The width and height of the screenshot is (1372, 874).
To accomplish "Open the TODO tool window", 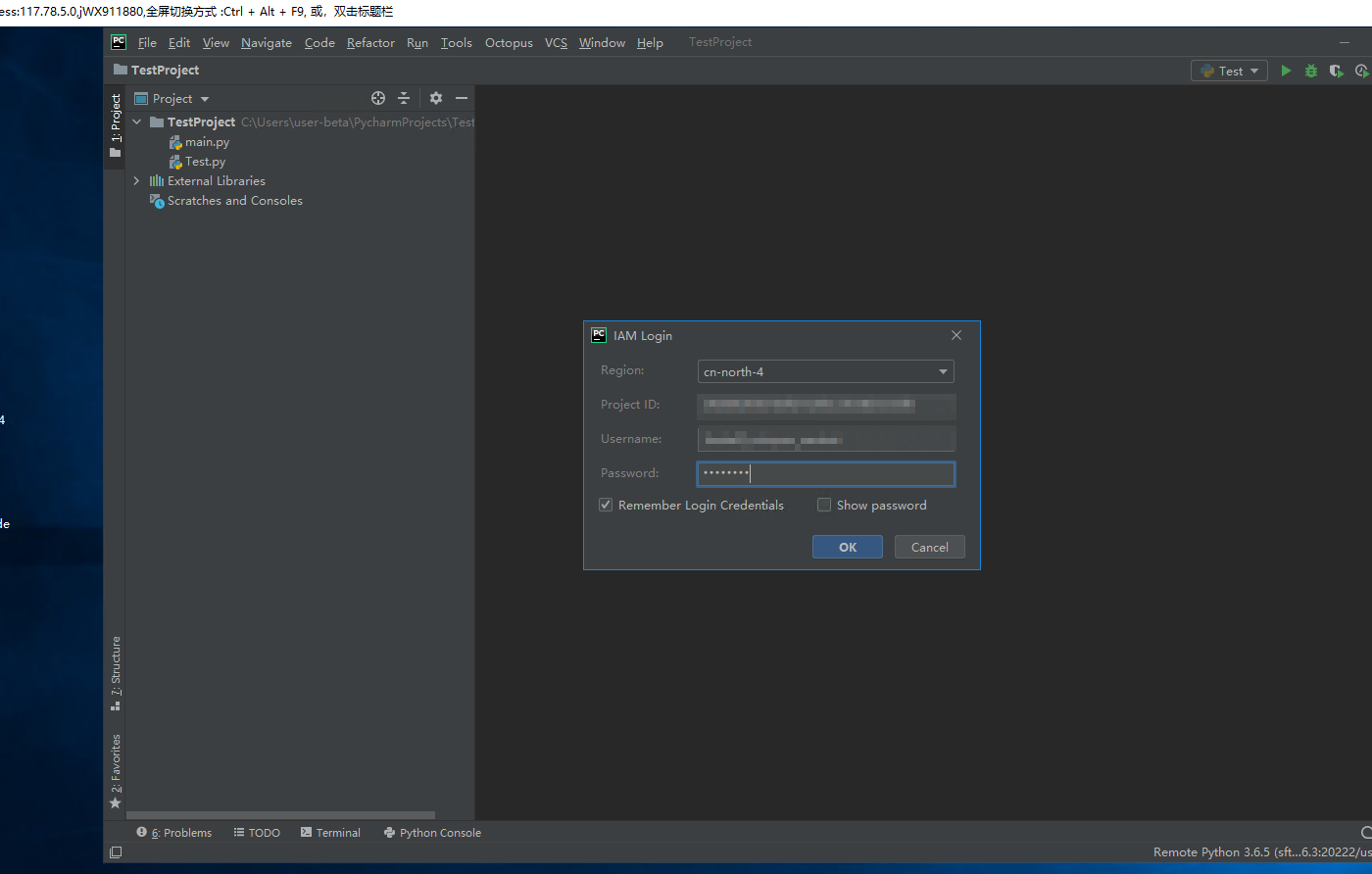I will [x=257, y=833].
